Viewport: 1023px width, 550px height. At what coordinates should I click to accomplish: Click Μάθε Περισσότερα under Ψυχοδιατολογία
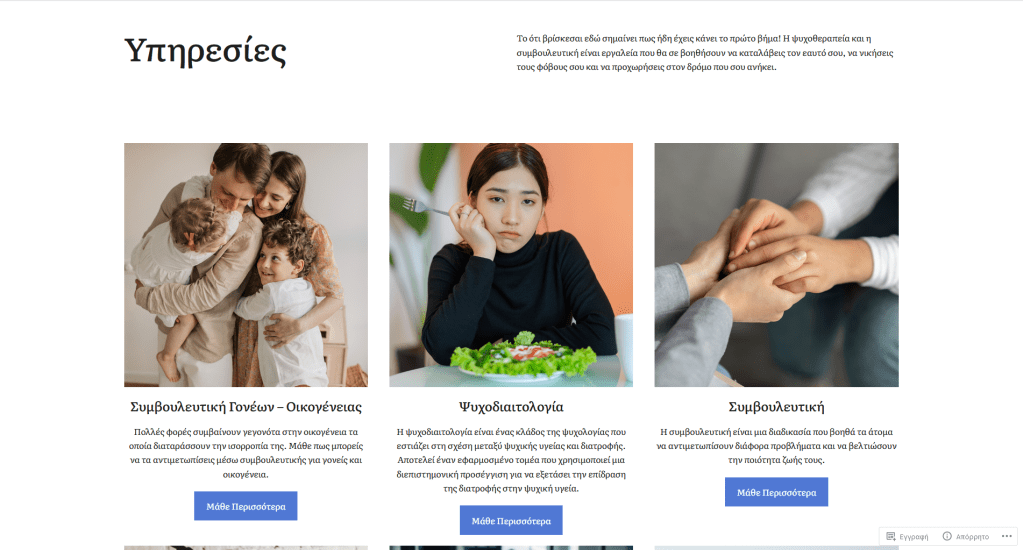pos(511,521)
